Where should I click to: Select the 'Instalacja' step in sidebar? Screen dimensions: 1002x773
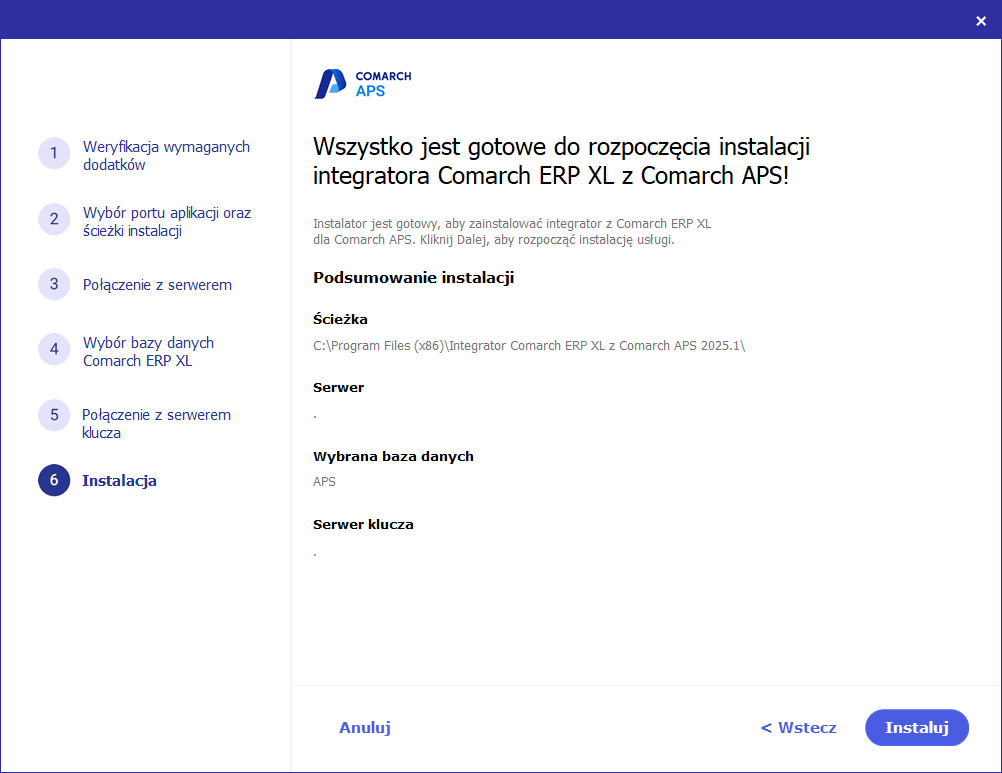pyautogui.click(x=119, y=480)
